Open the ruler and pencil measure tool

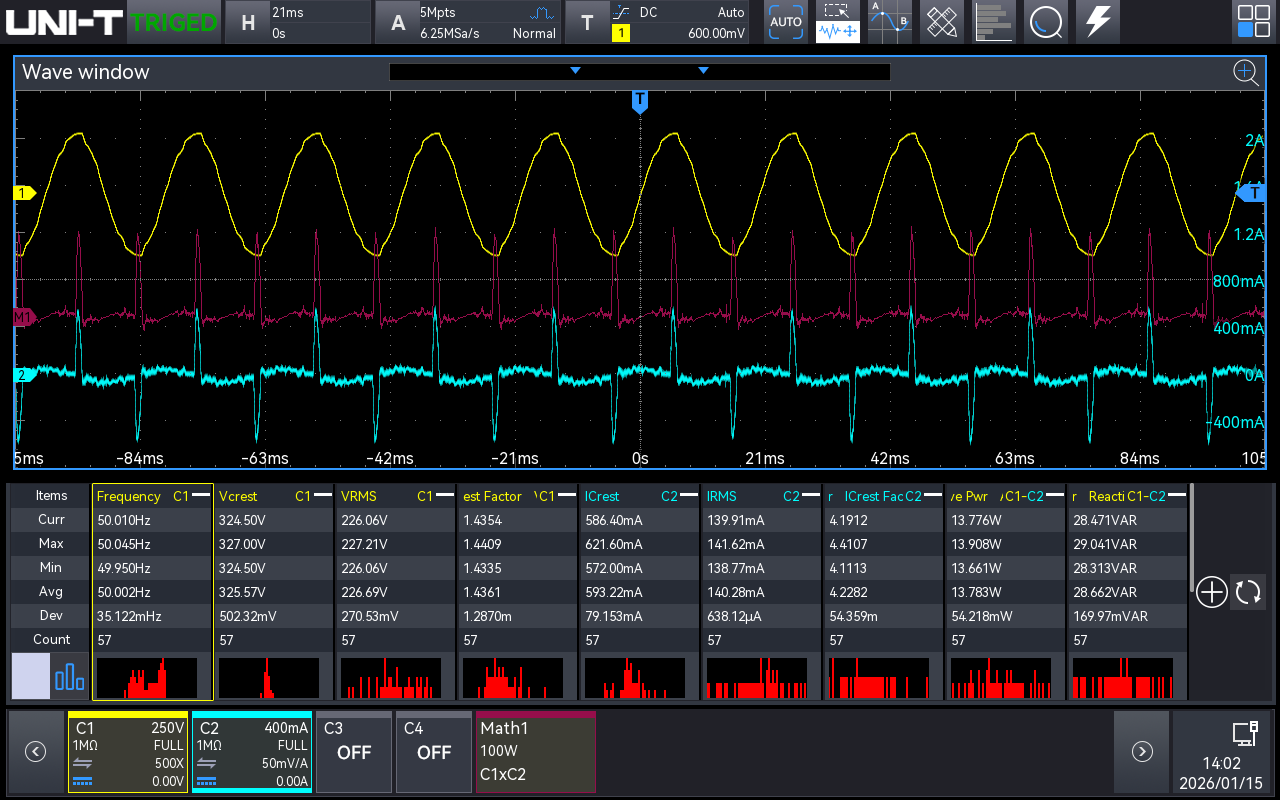tap(942, 21)
